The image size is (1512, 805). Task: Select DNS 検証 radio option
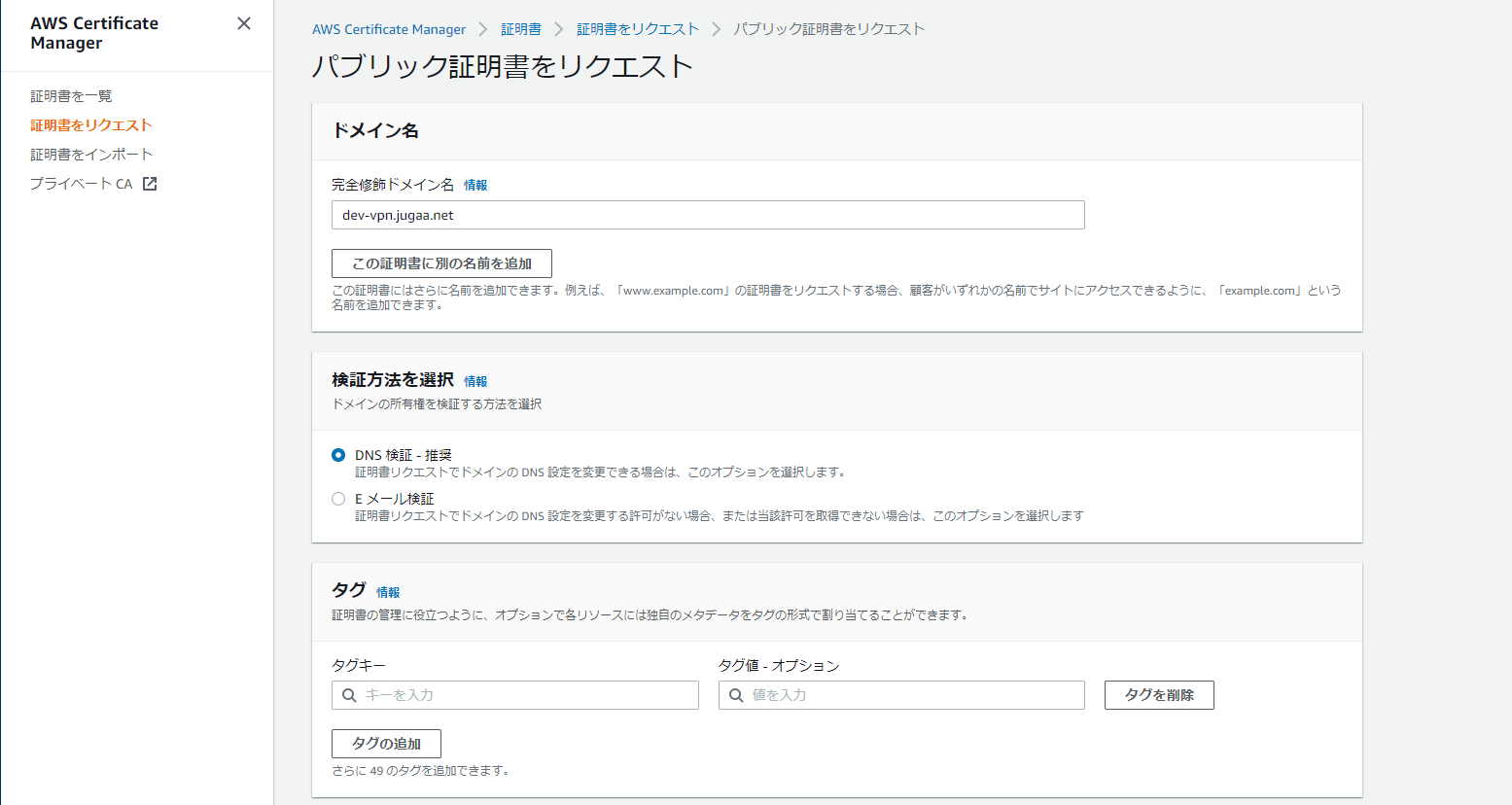[338, 455]
